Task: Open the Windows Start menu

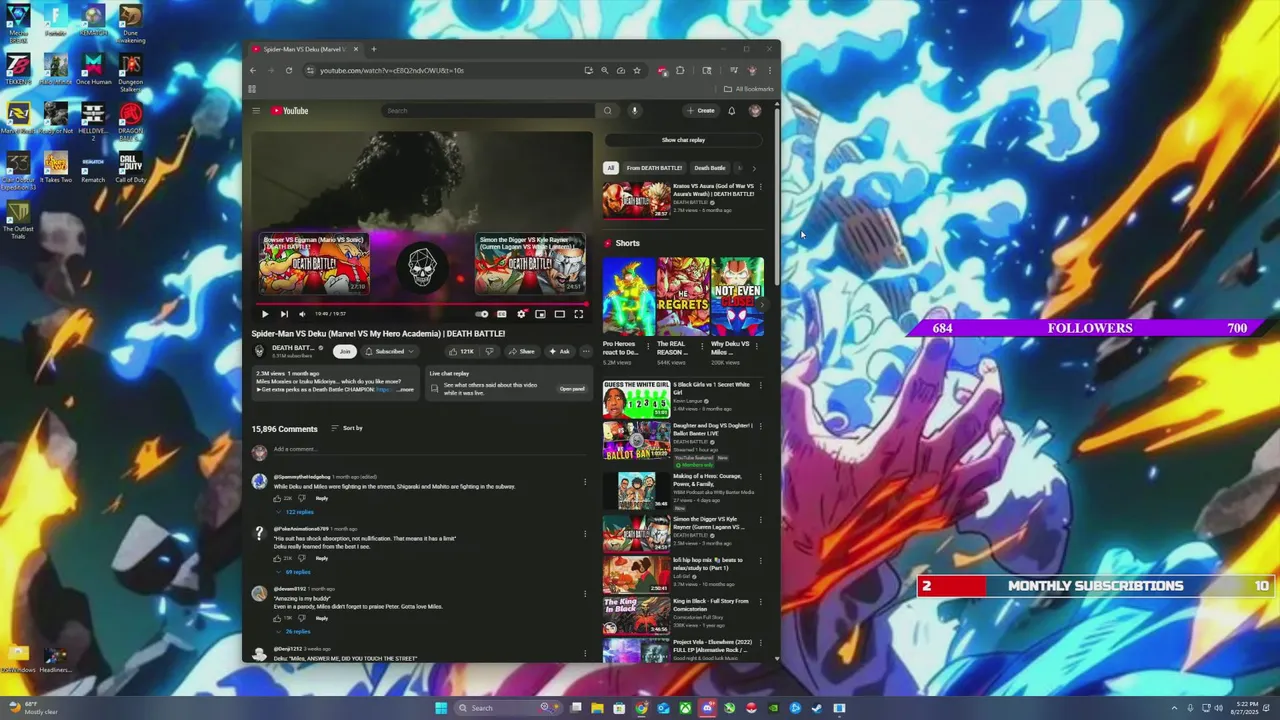Action: (x=441, y=708)
